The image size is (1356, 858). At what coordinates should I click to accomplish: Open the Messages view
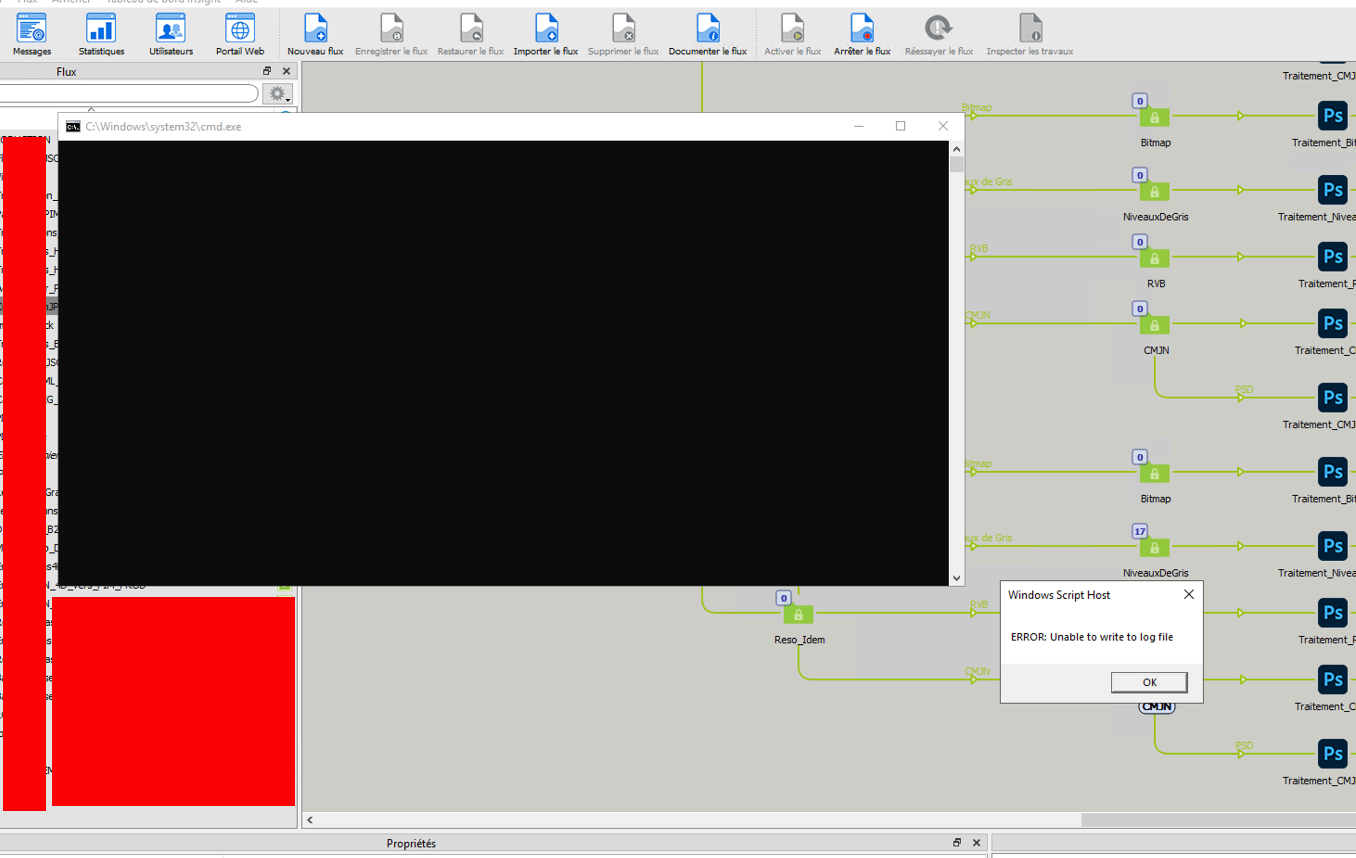32,35
